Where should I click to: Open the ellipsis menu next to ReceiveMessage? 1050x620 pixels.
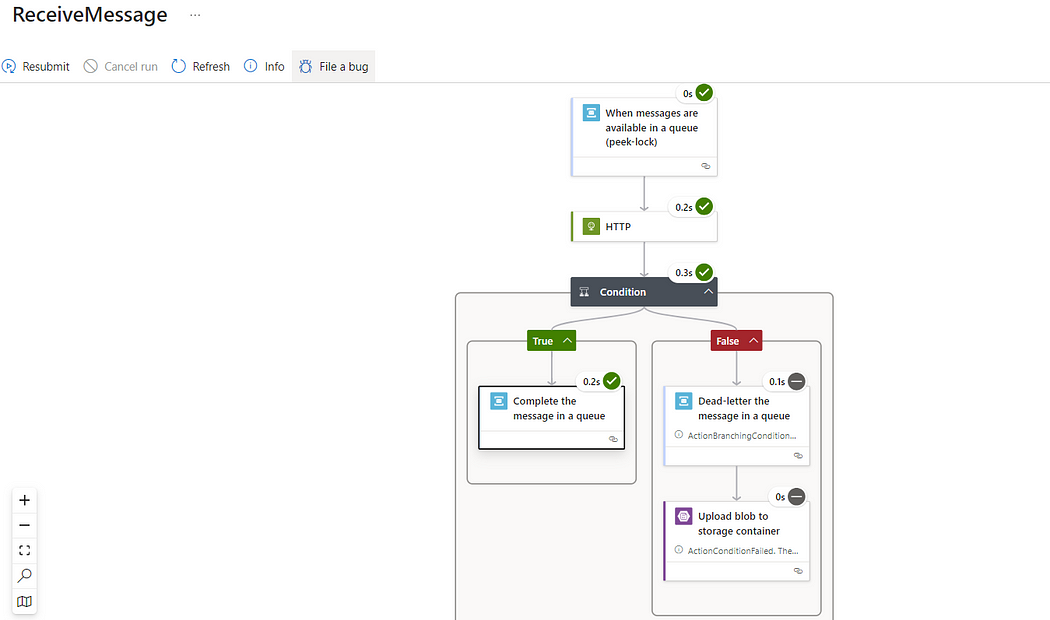tap(195, 15)
